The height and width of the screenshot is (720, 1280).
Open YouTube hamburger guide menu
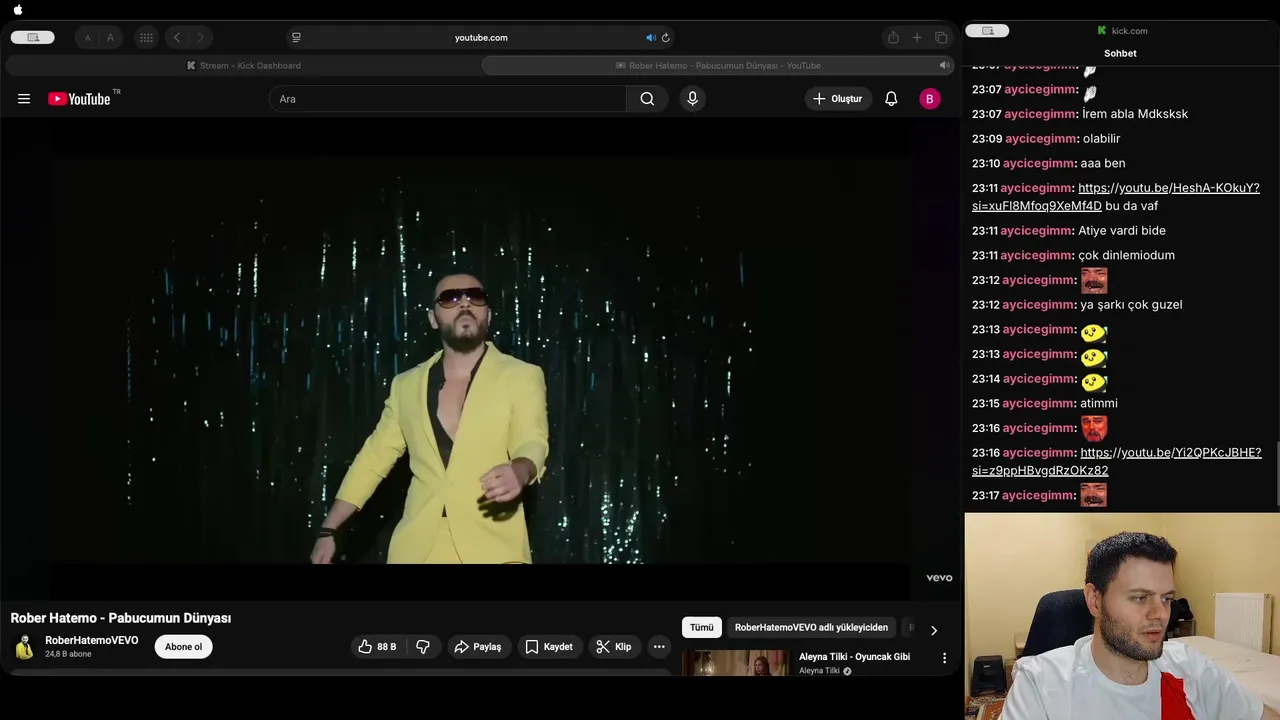click(24, 99)
